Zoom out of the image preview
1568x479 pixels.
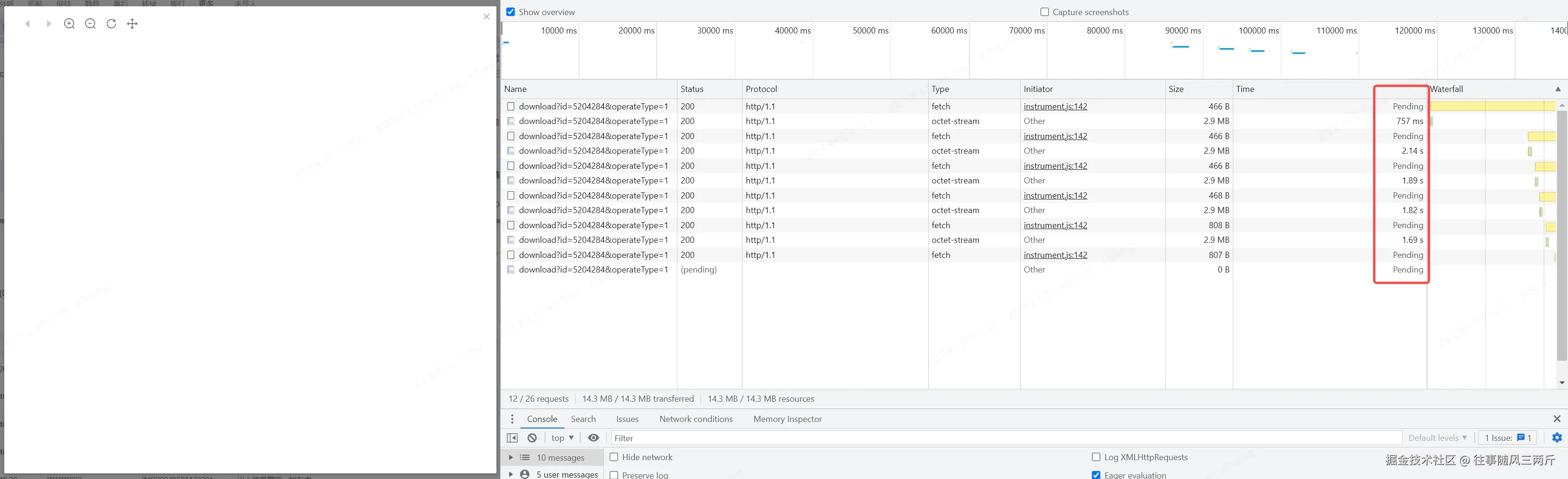[x=90, y=24]
